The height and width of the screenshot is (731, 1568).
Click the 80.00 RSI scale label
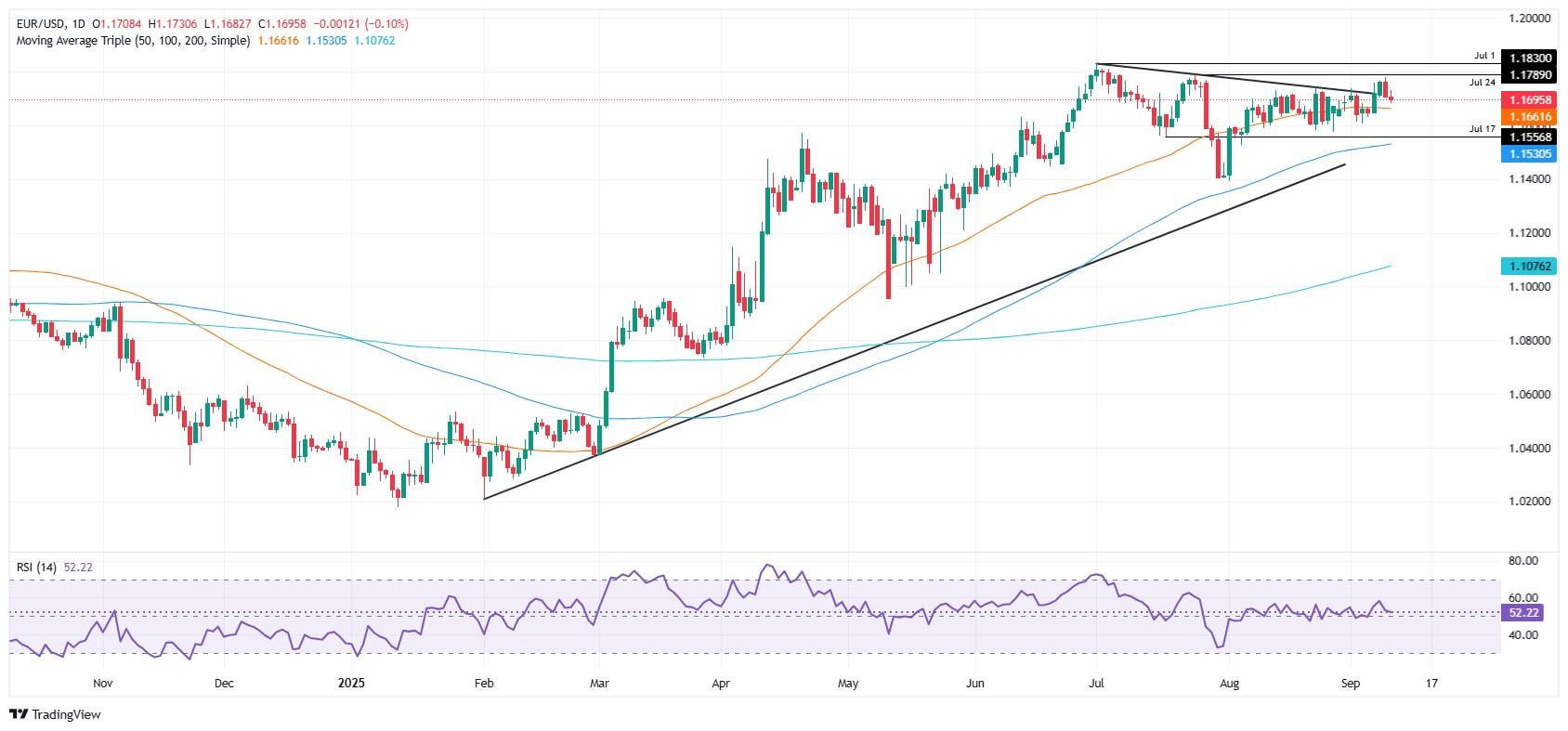pos(1524,561)
